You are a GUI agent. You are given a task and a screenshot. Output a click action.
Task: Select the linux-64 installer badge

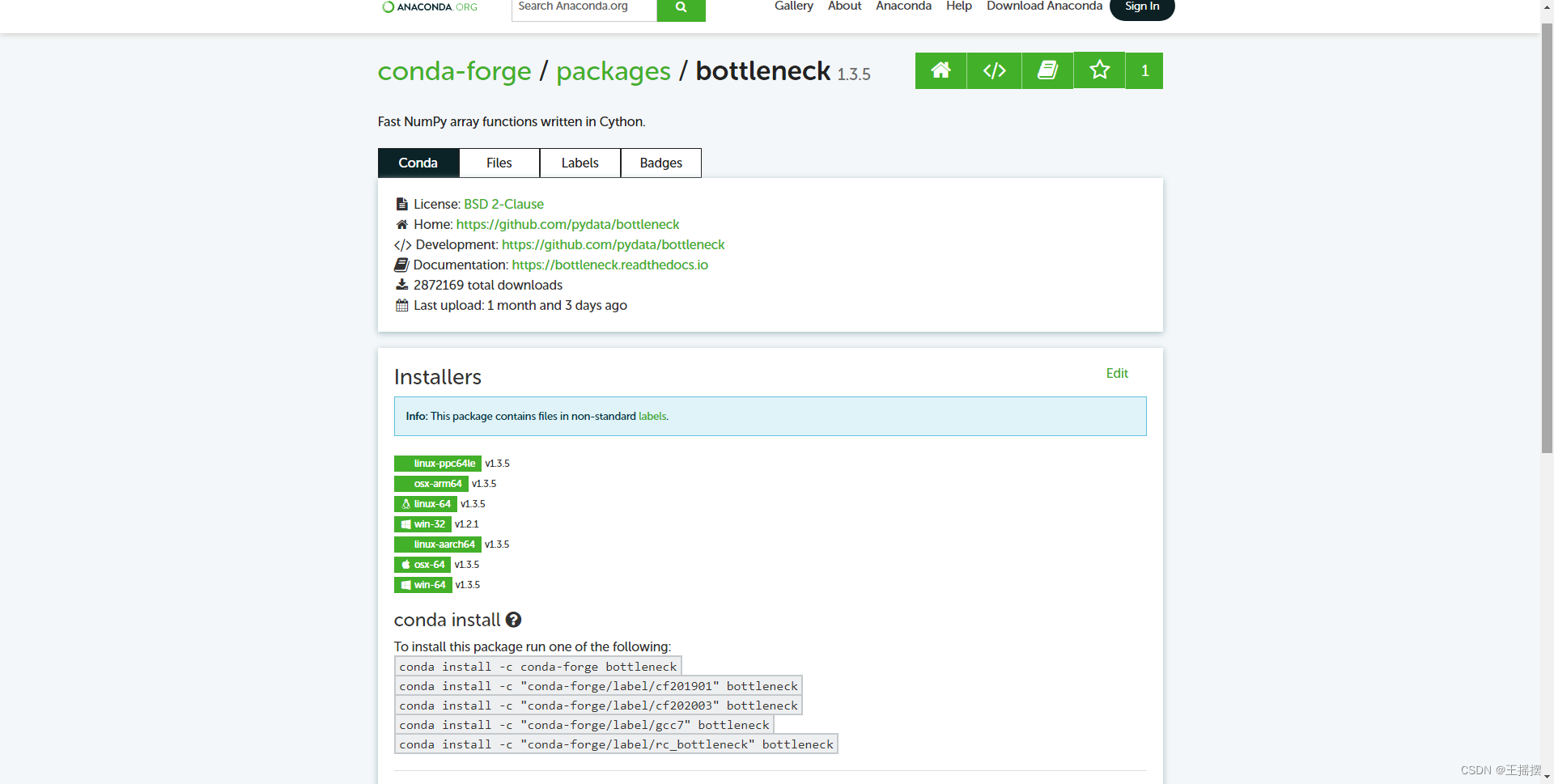(x=426, y=504)
